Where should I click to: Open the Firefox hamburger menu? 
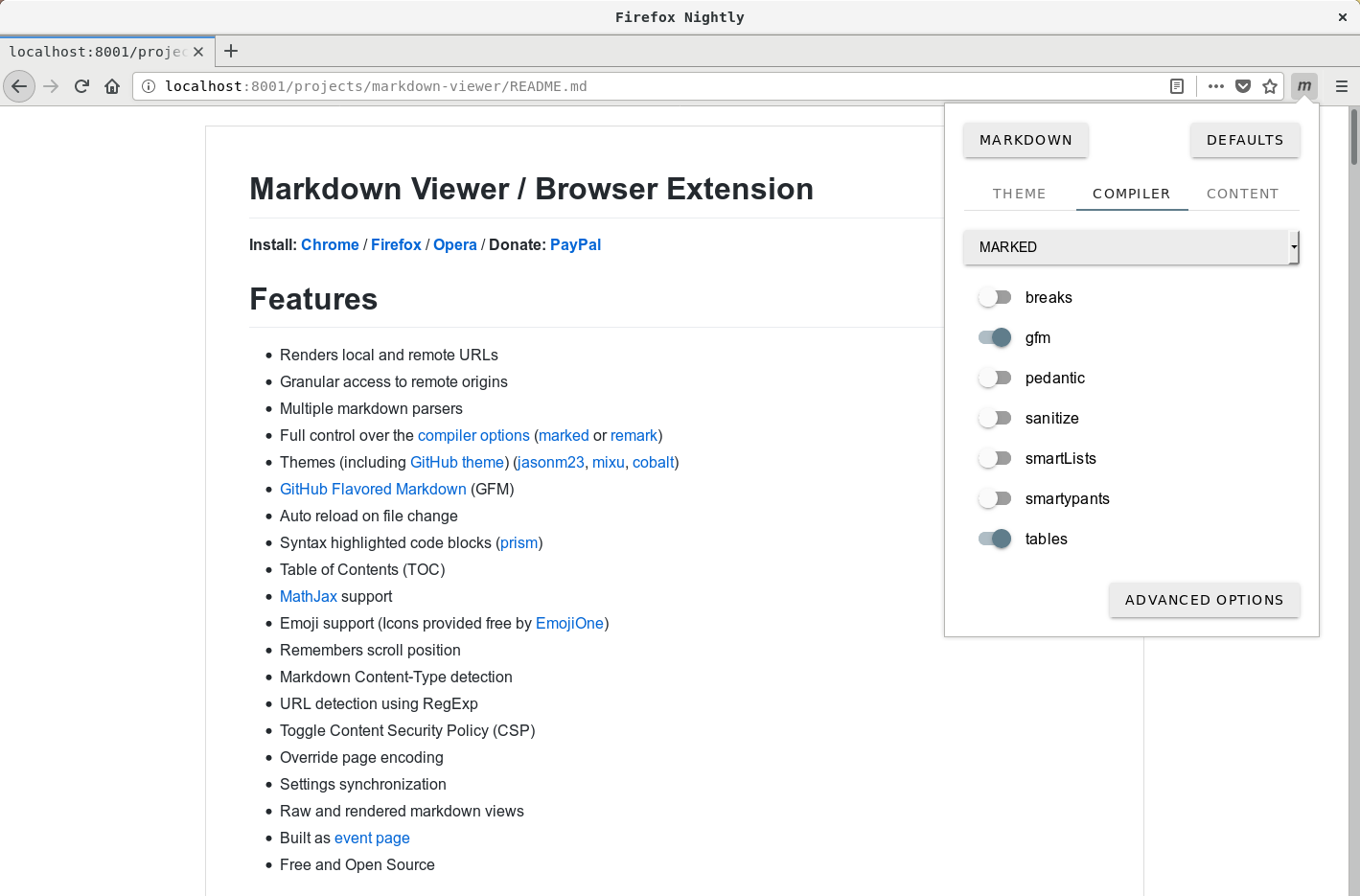(x=1342, y=86)
